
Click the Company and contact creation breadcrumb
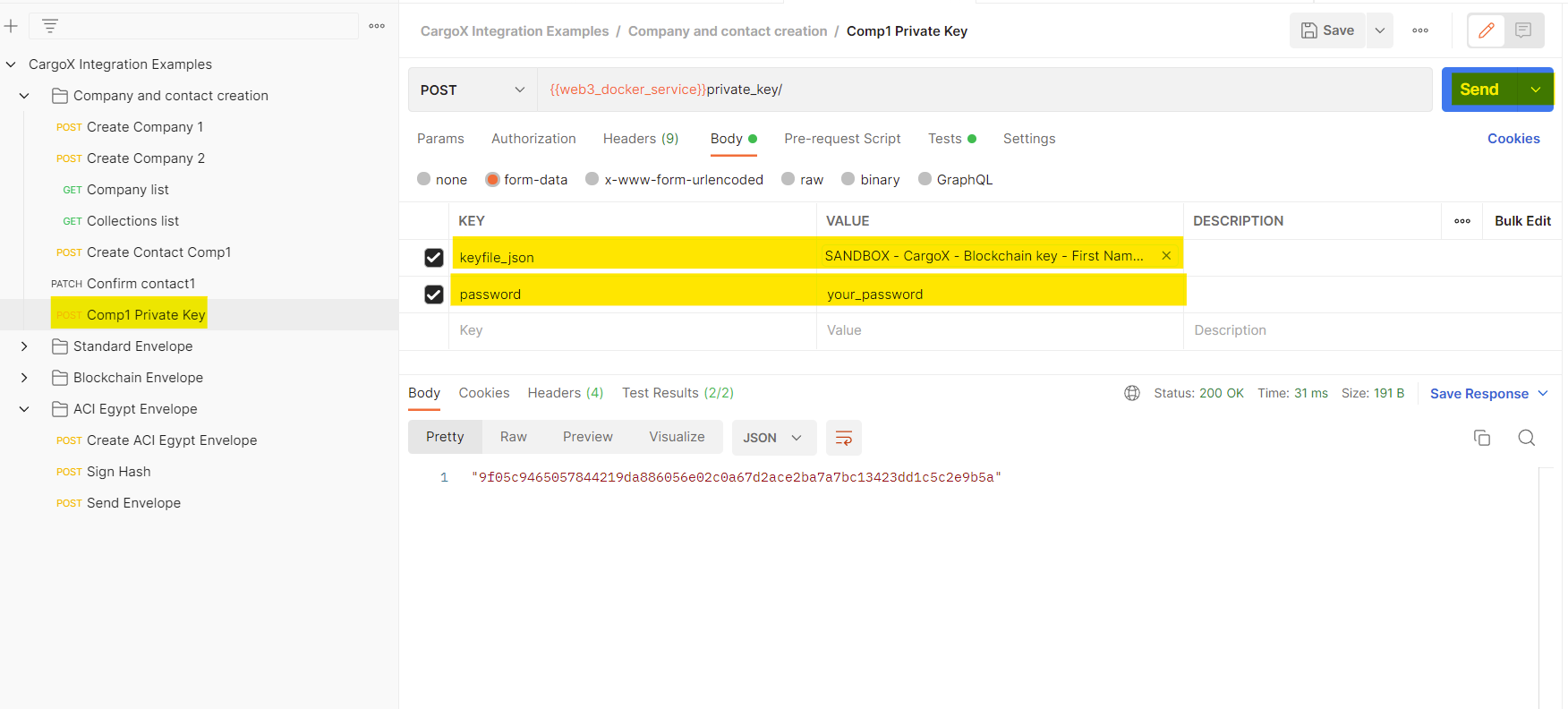tap(728, 31)
